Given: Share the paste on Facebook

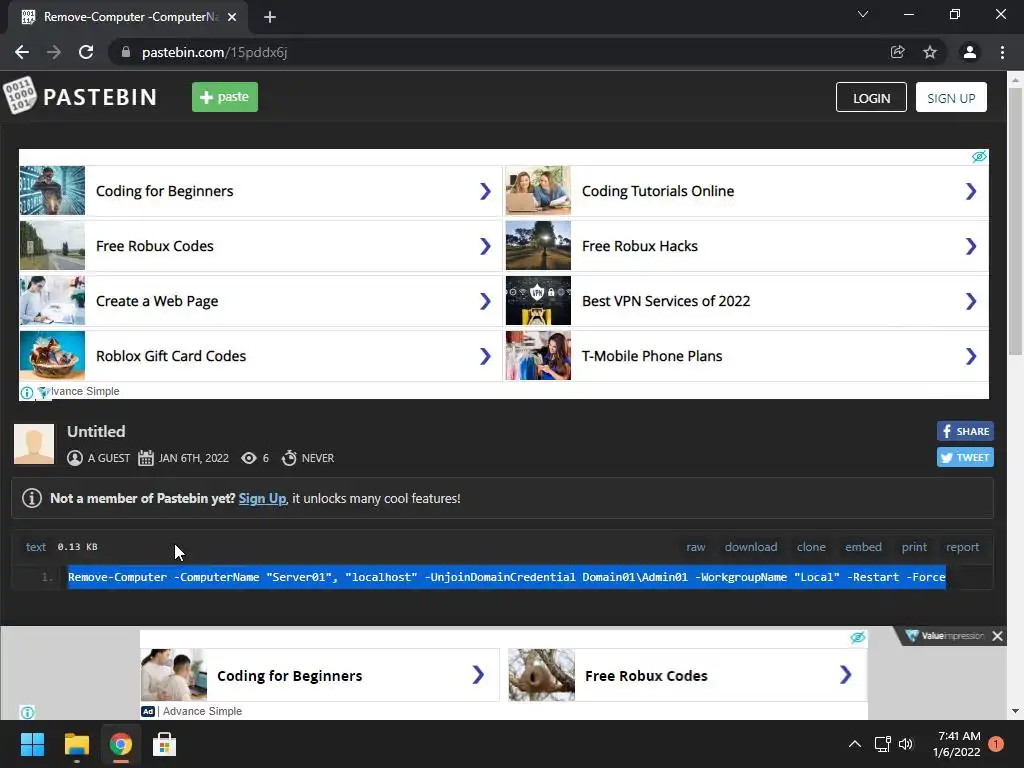Looking at the screenshot, I should pos(965,431).
